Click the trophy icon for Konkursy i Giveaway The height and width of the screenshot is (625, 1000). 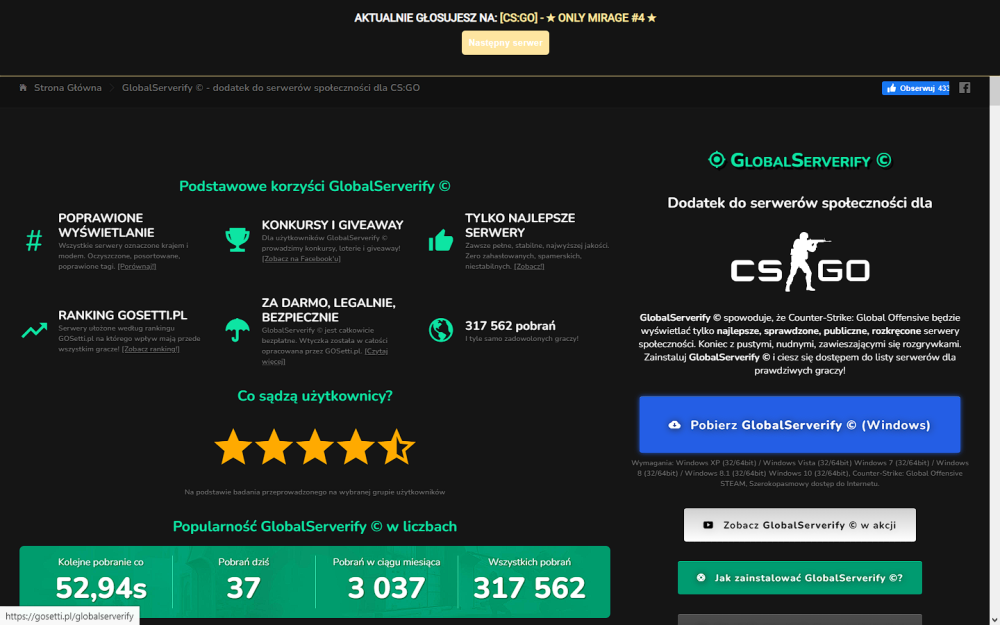(x=237, y=240)
